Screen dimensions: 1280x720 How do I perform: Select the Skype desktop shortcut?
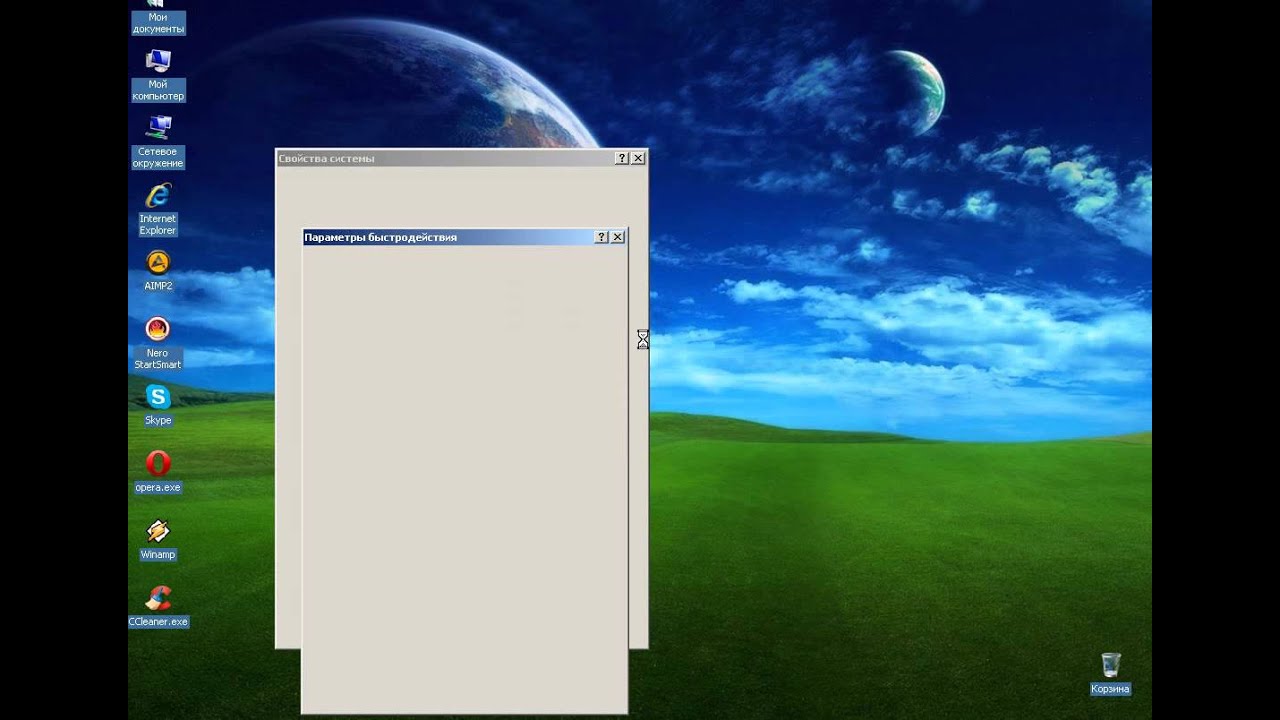pos(158,404)
